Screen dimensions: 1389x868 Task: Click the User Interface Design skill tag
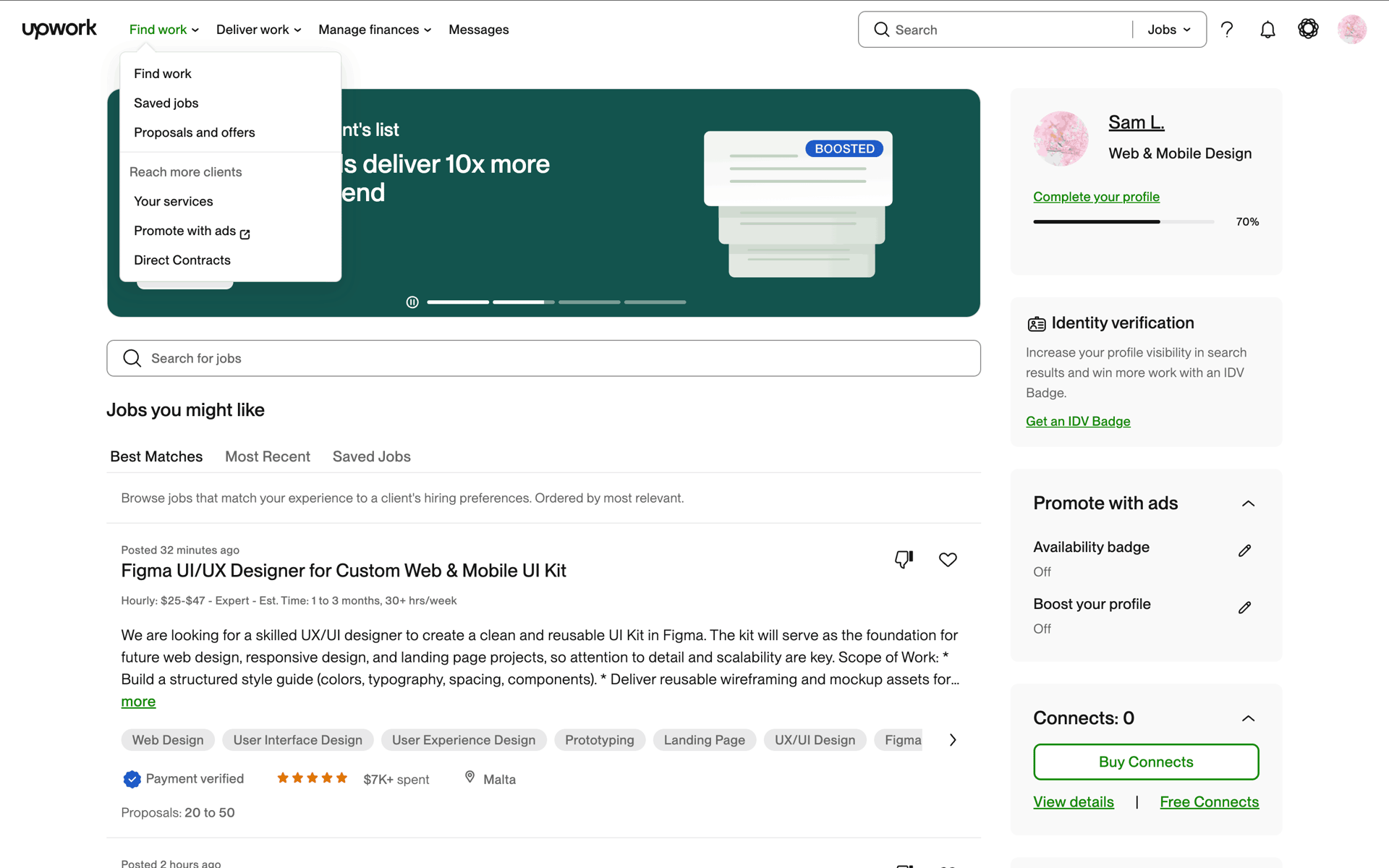[x=297, y=740]
